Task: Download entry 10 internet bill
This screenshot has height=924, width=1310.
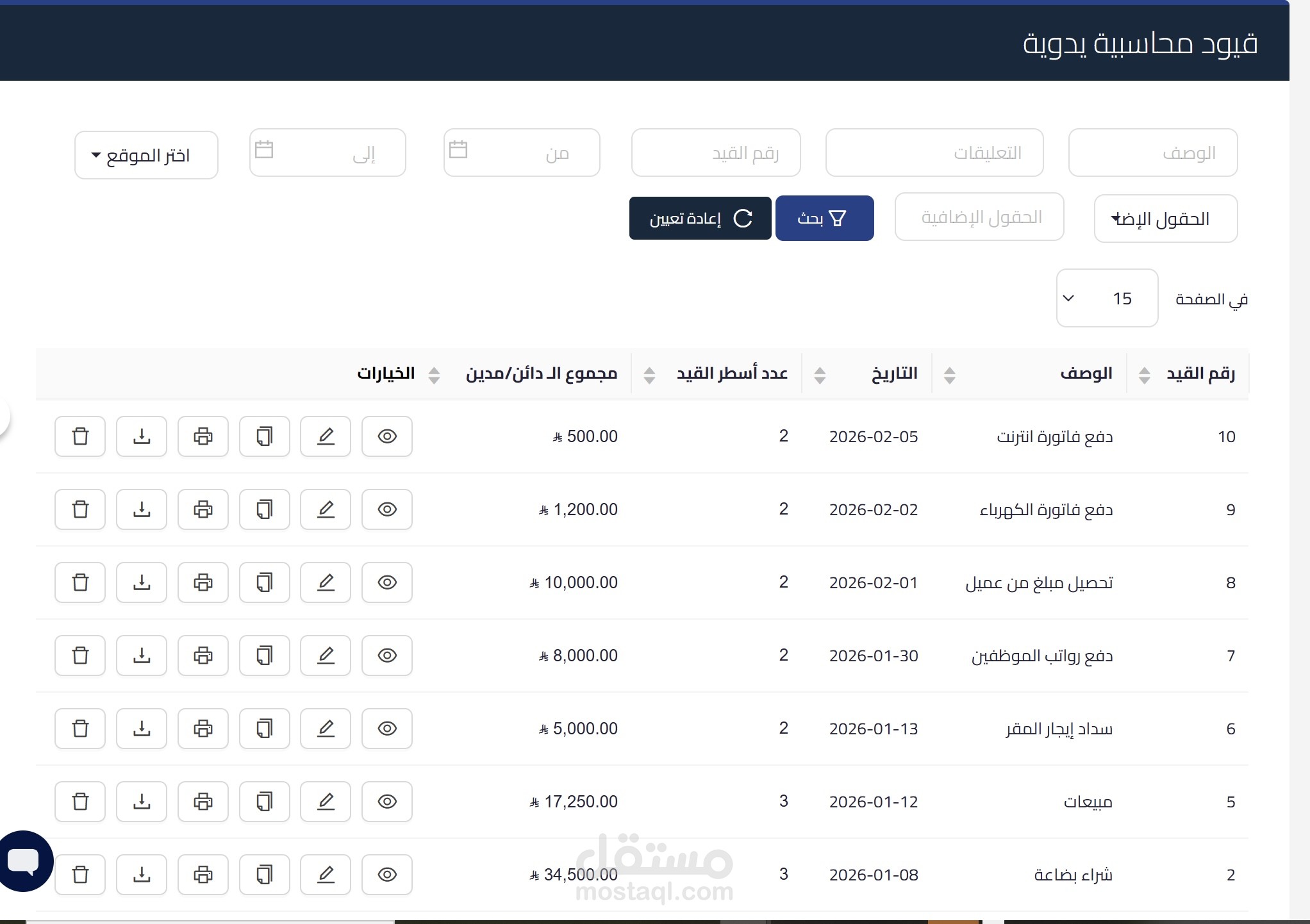Action: pos(142,436)
